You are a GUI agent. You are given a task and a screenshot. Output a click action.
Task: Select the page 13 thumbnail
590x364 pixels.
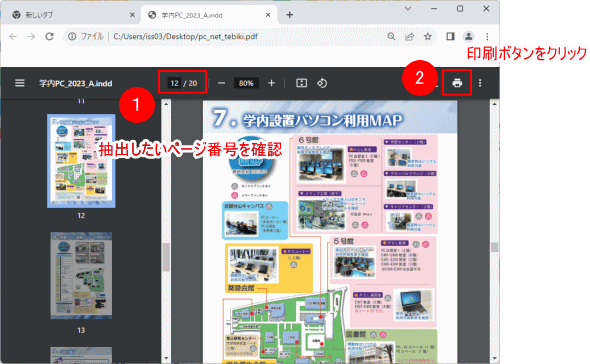click(81, 276)
